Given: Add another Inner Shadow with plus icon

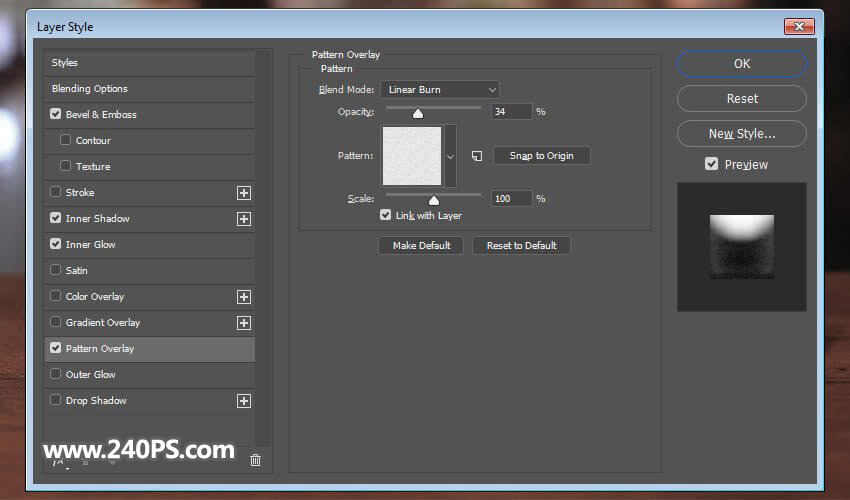Looking at the screenshot, I should [x=244, y=219].
